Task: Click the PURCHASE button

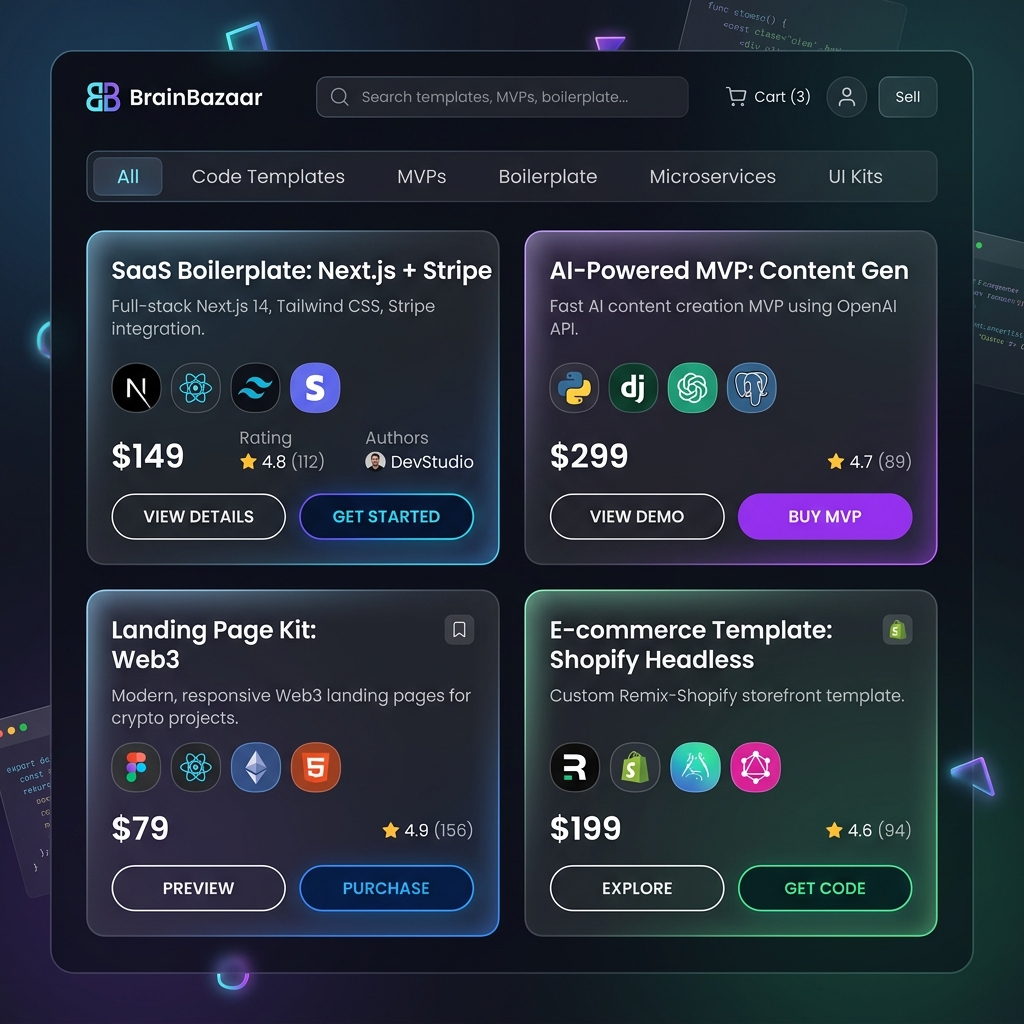Action: coord(386,888)
